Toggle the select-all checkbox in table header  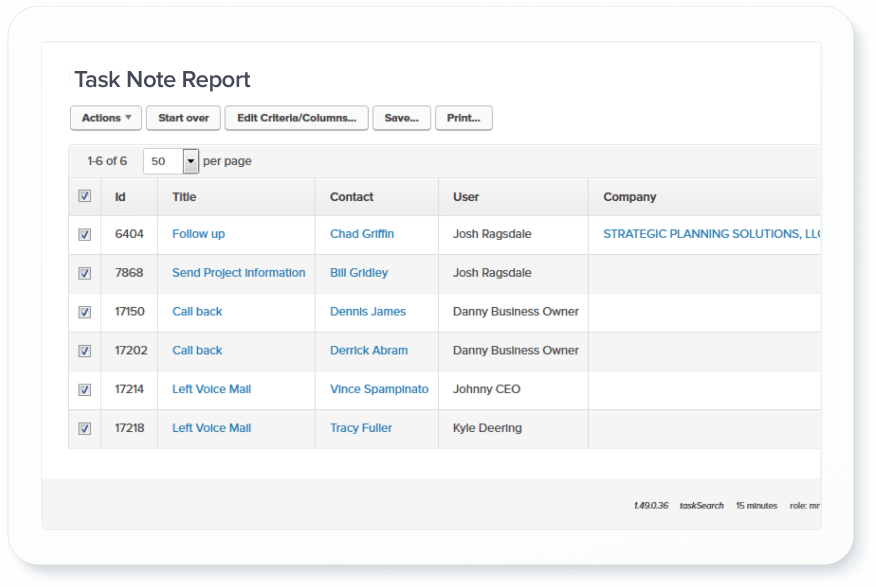pyautogui.click(x=84, y=196)
